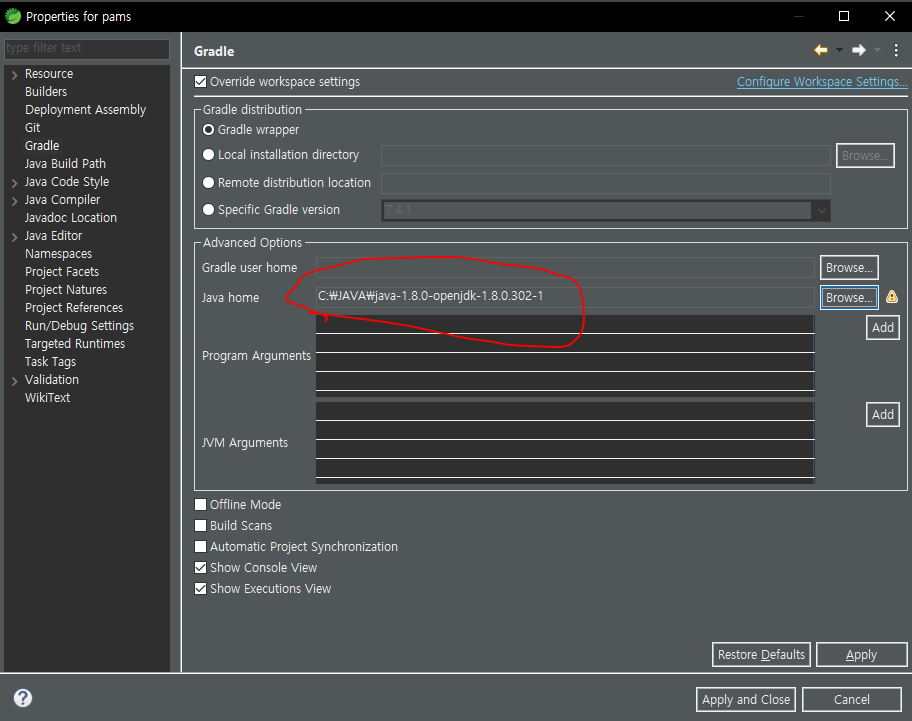
Task: Click the type filter text field
Action: point(87,48)
